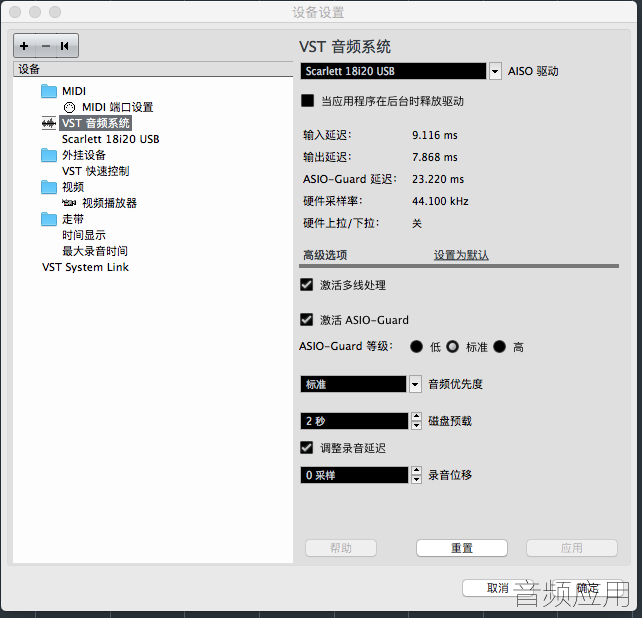This screenshot has height=618, width=642.
Task: Click the 标准 audio priority field
Action: click(x=353, y=384)
